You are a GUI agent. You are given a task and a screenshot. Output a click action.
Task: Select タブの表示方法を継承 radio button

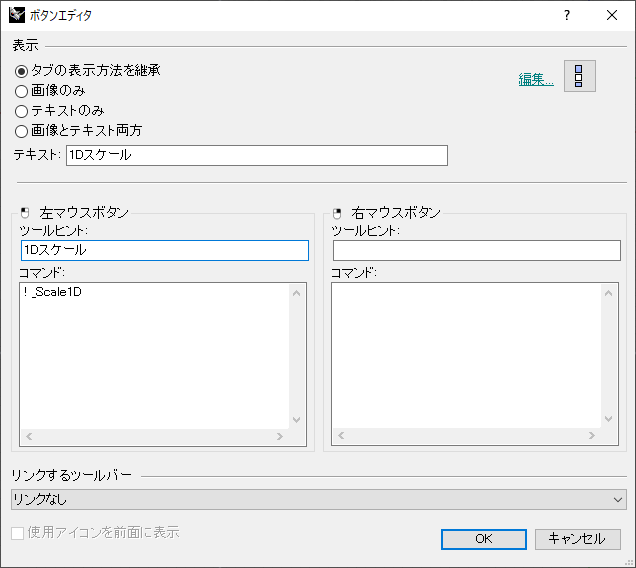(x=21, y=71)
